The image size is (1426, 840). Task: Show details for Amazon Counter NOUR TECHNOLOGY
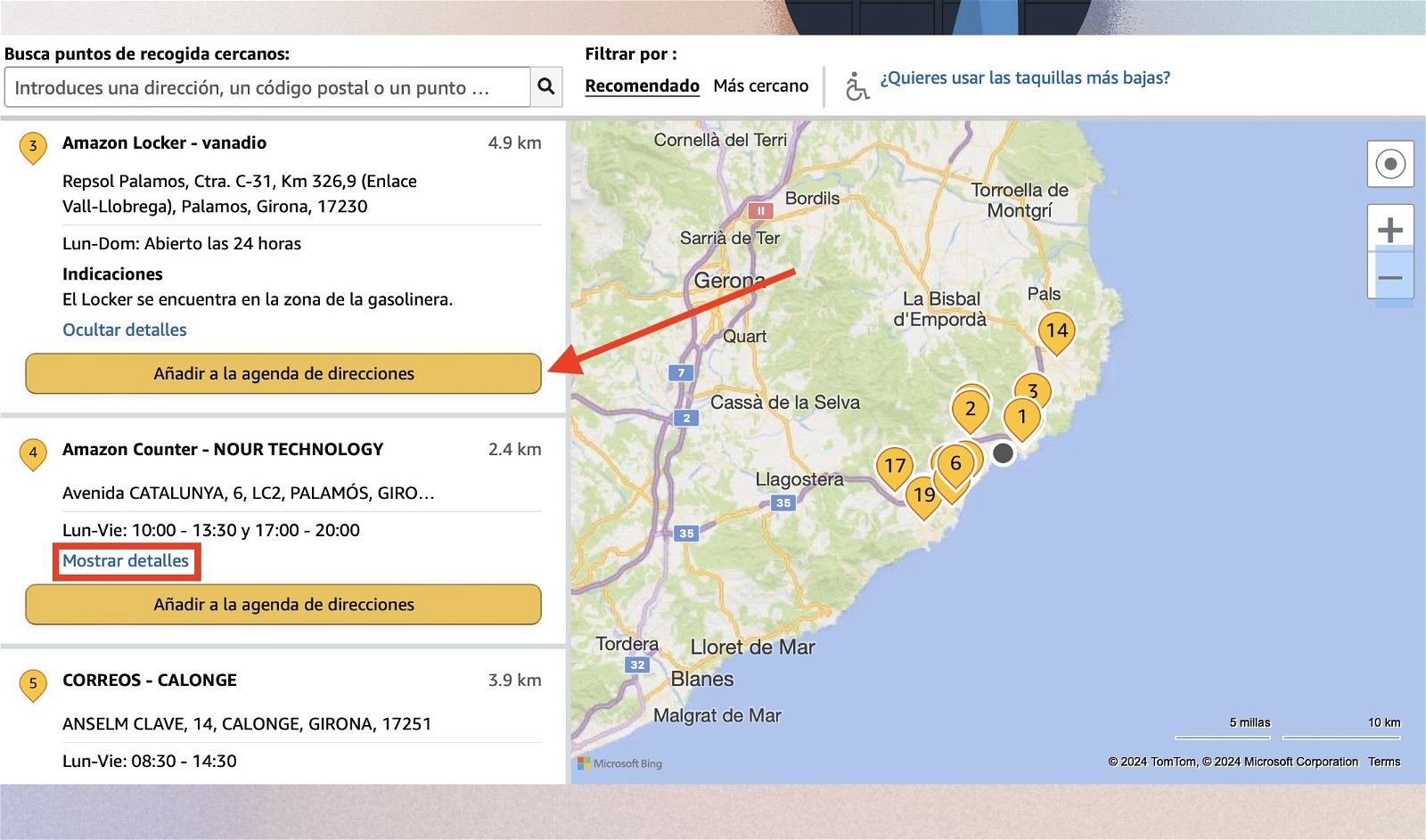(126, 560)
